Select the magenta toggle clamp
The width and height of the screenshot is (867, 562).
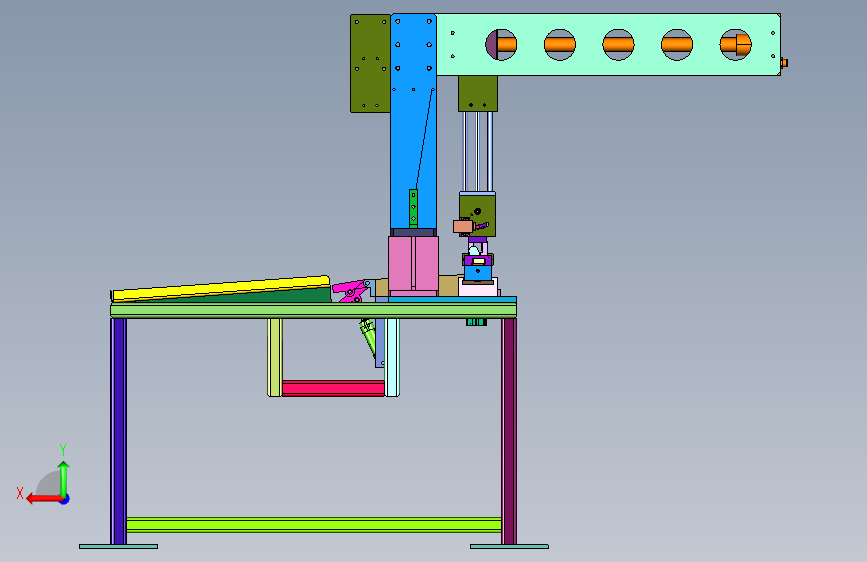(x=350, y=291)
